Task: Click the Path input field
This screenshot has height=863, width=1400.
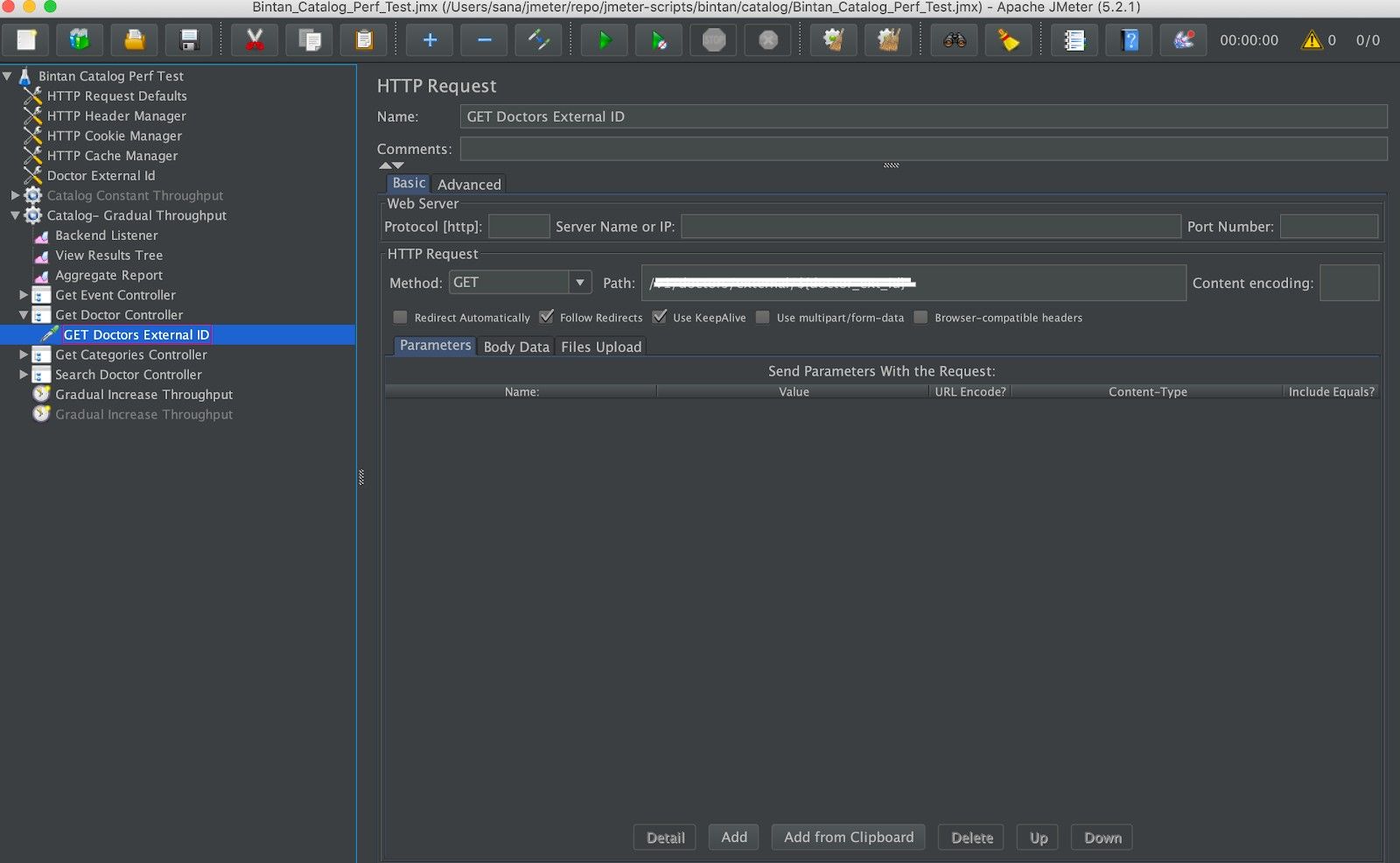Action: click(913, 283)
